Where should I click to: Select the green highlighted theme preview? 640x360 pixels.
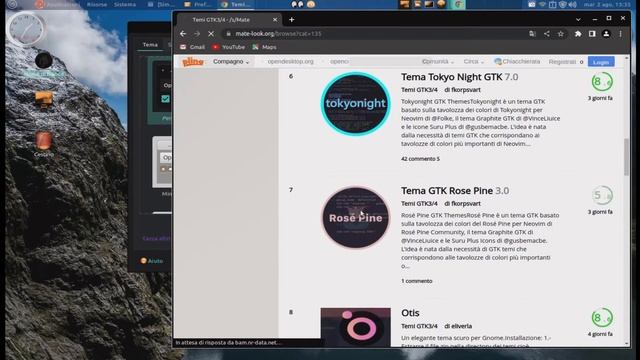(160, 90)
